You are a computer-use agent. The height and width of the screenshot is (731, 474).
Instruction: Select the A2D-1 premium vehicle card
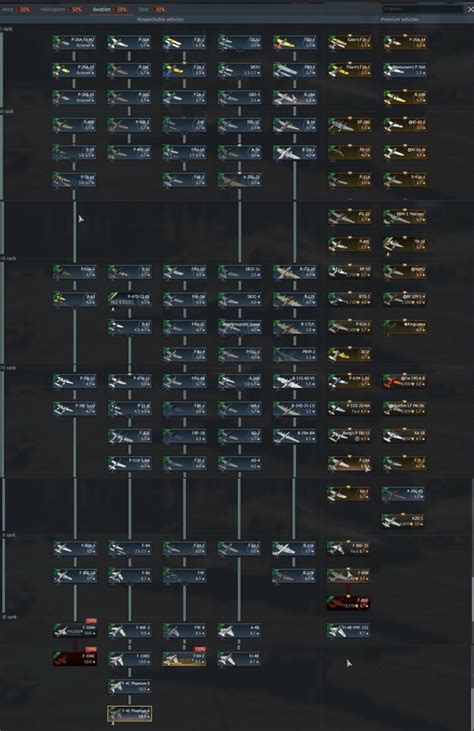coord(403,520)
